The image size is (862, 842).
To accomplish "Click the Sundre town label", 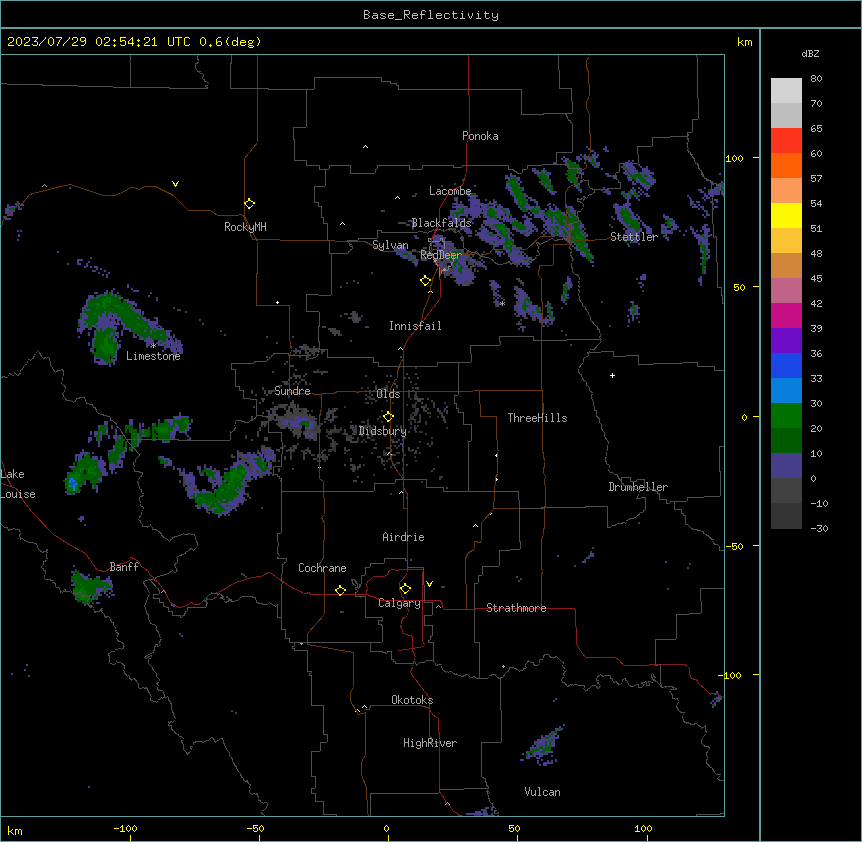I will pyautogui.click(x=292, y=391).
